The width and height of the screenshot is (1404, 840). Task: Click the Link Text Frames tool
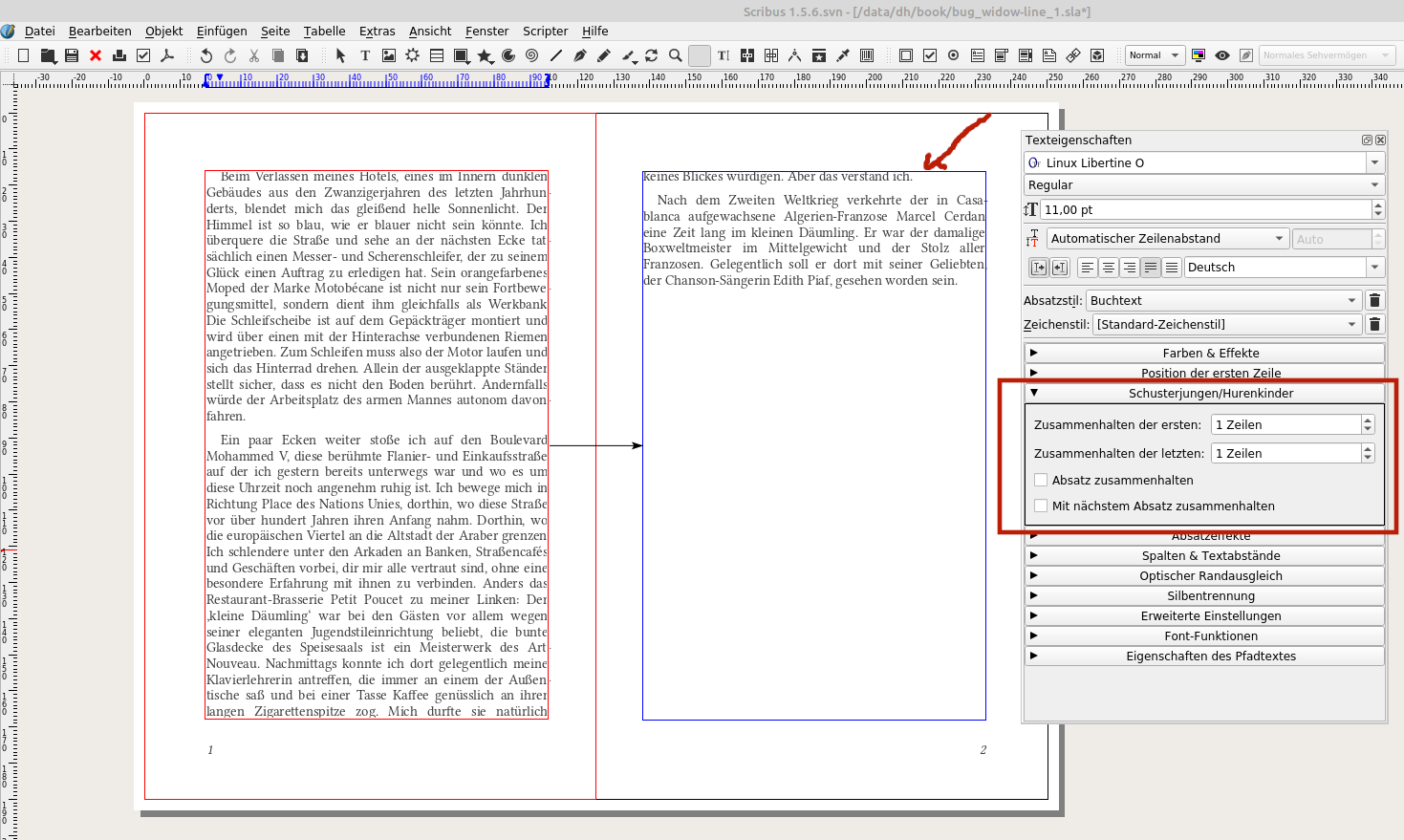coord(747,55)
